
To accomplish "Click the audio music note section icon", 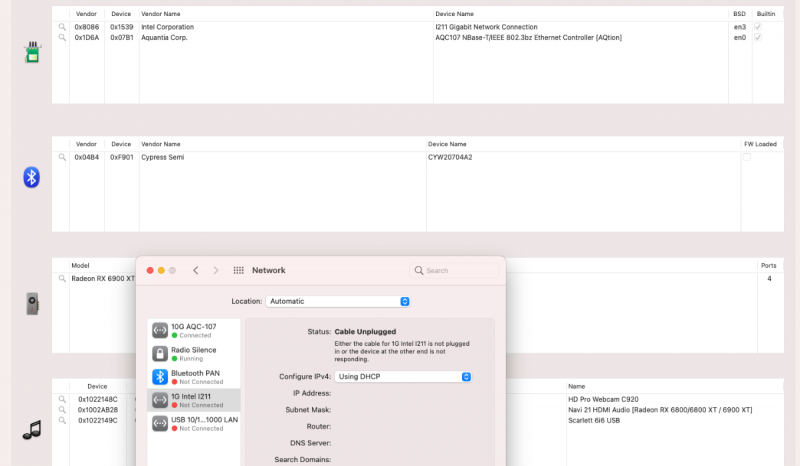I will click(32, 430).
